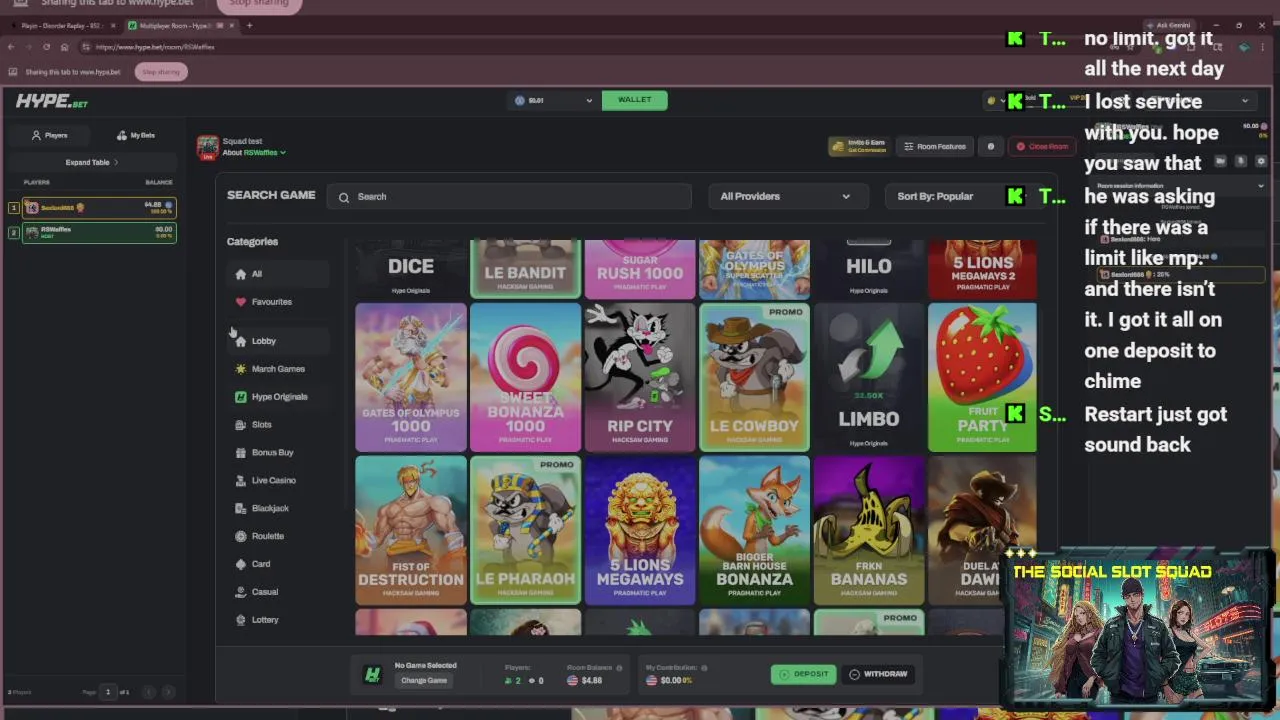Viewport: 1280px width, 720px height.
Task: Go to next players page arrow
Action: tap(168, 692)
